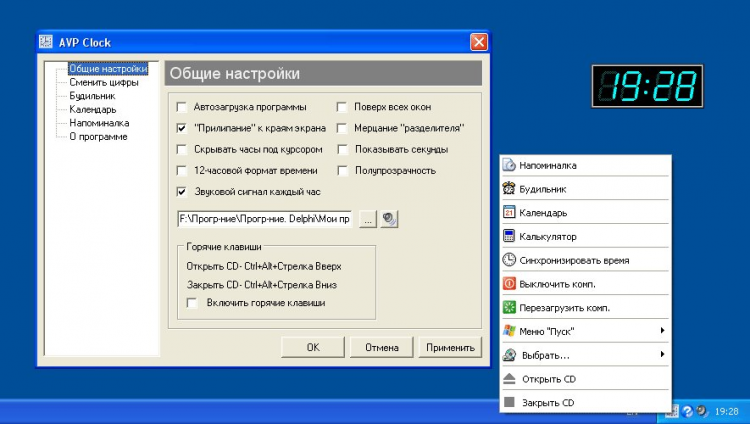Image resolution: width=750 pixels, height=424 pixels.
Task: Check Включить горячие клавиши option
Action: tap(192, 303)
